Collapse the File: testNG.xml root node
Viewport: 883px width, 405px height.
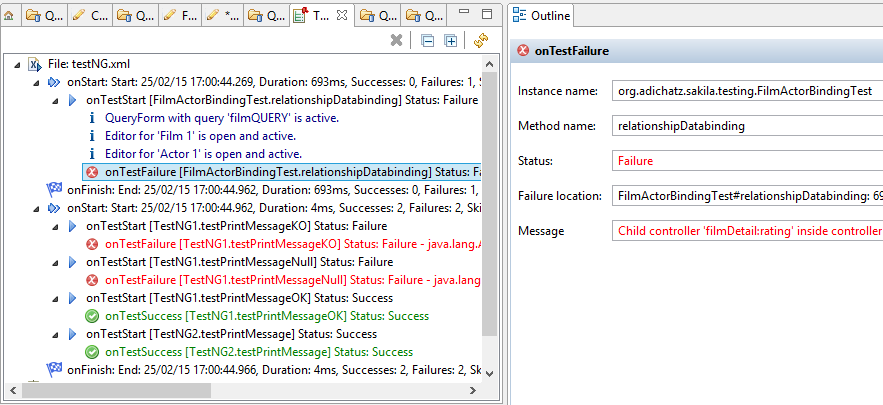19,64
